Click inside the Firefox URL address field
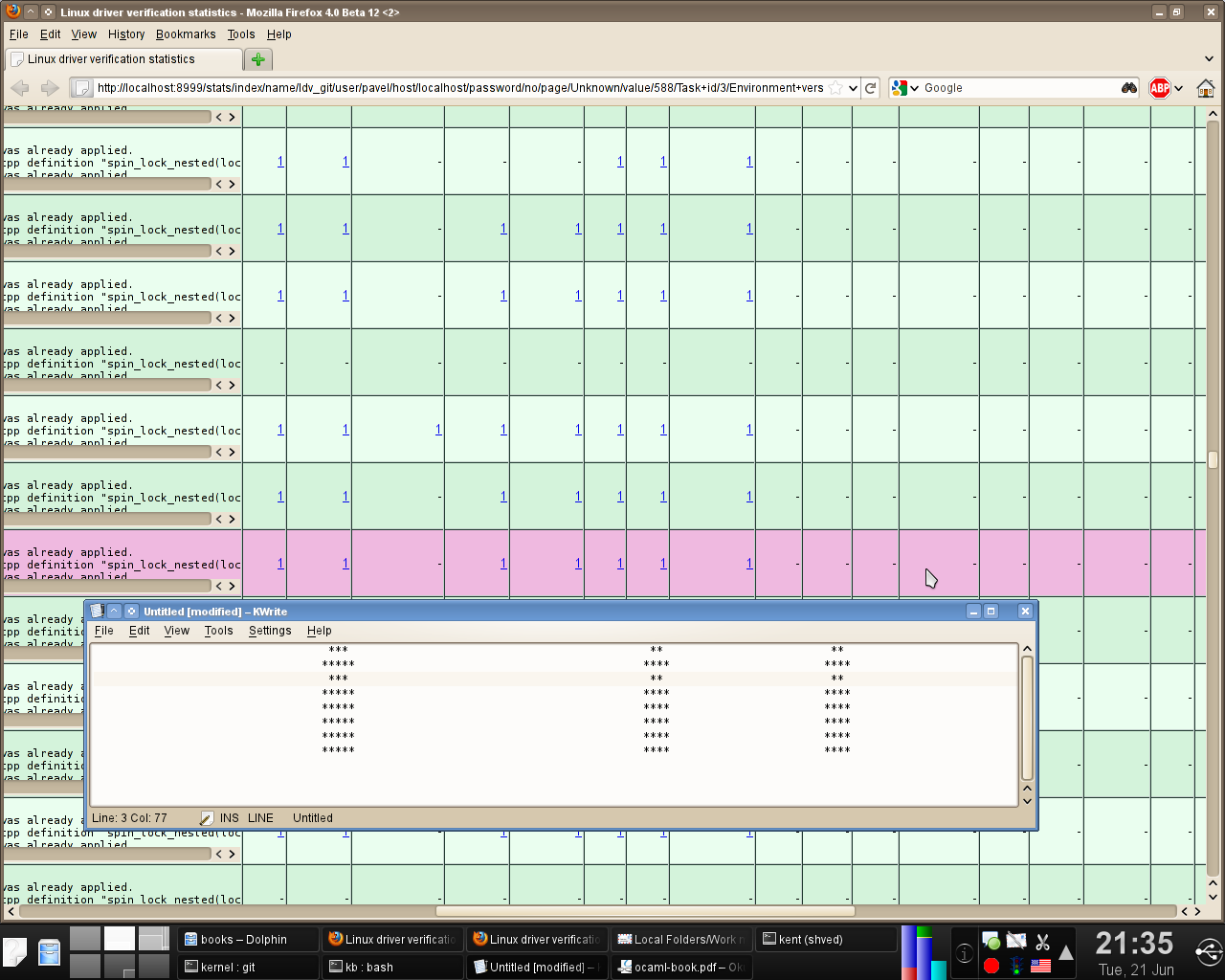This screenshot has height=980, width=1225. click(x=459, y=88)
